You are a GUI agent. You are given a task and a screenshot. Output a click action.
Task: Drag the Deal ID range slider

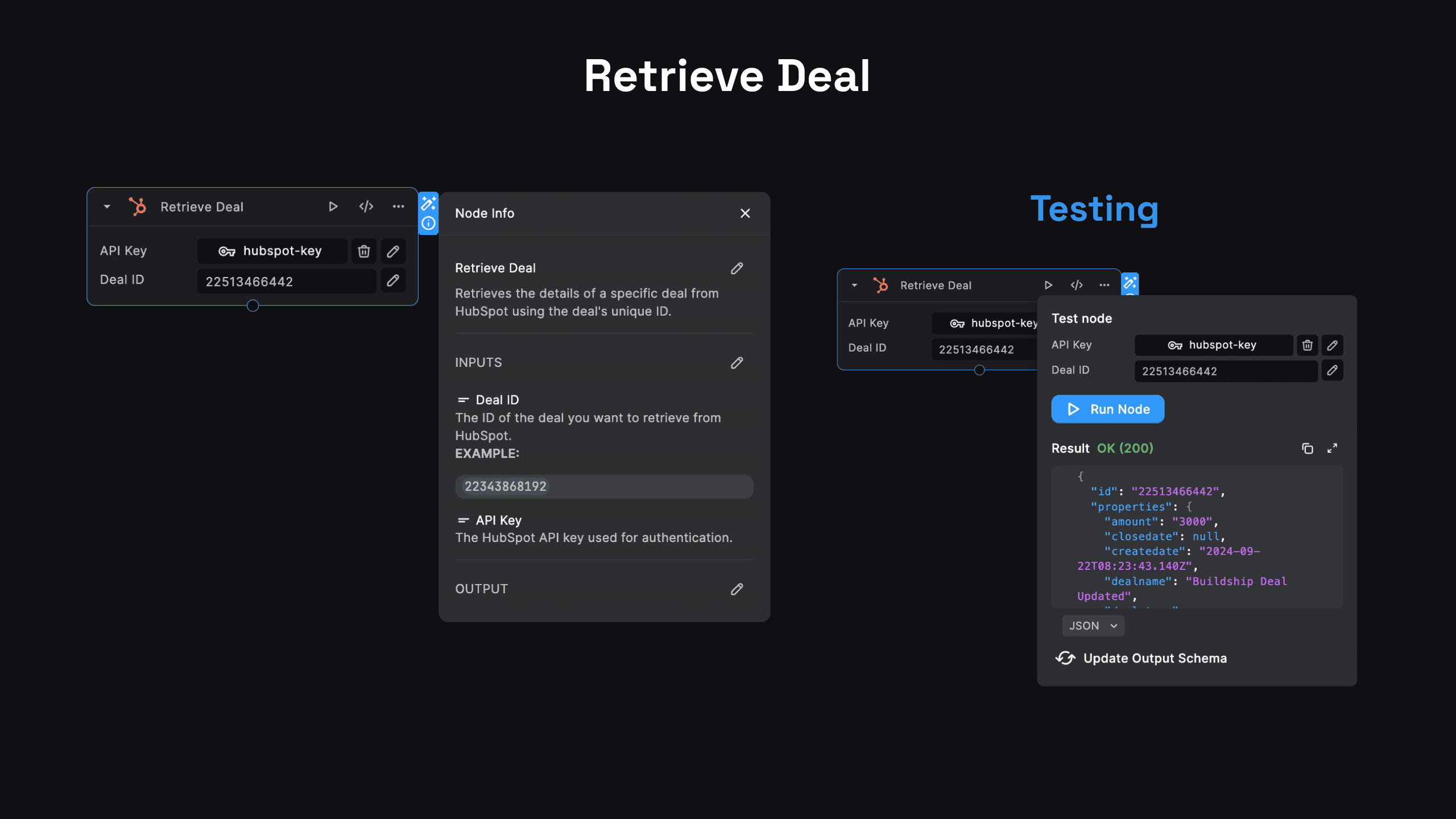253,305
